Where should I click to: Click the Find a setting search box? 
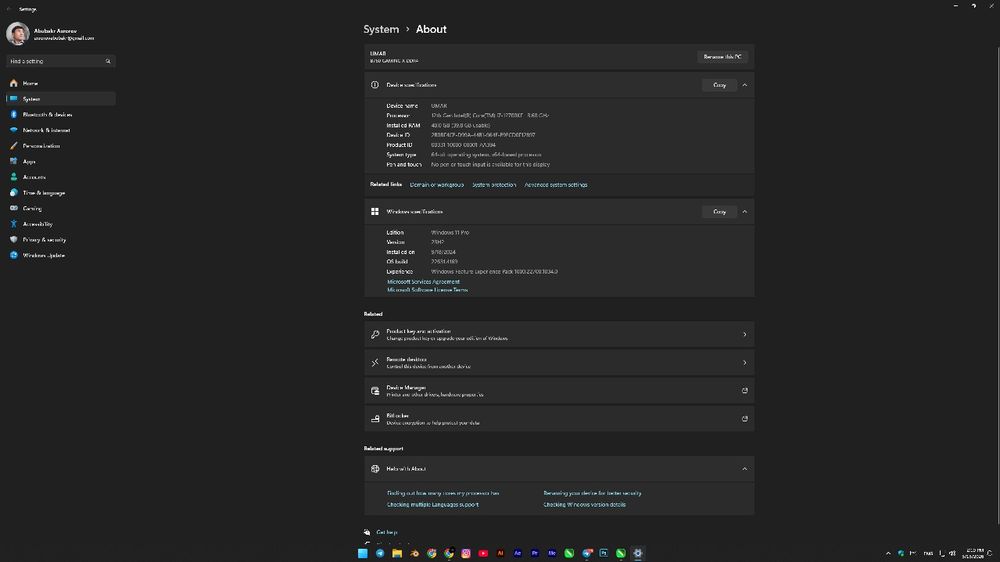click(x=60, y=61)
